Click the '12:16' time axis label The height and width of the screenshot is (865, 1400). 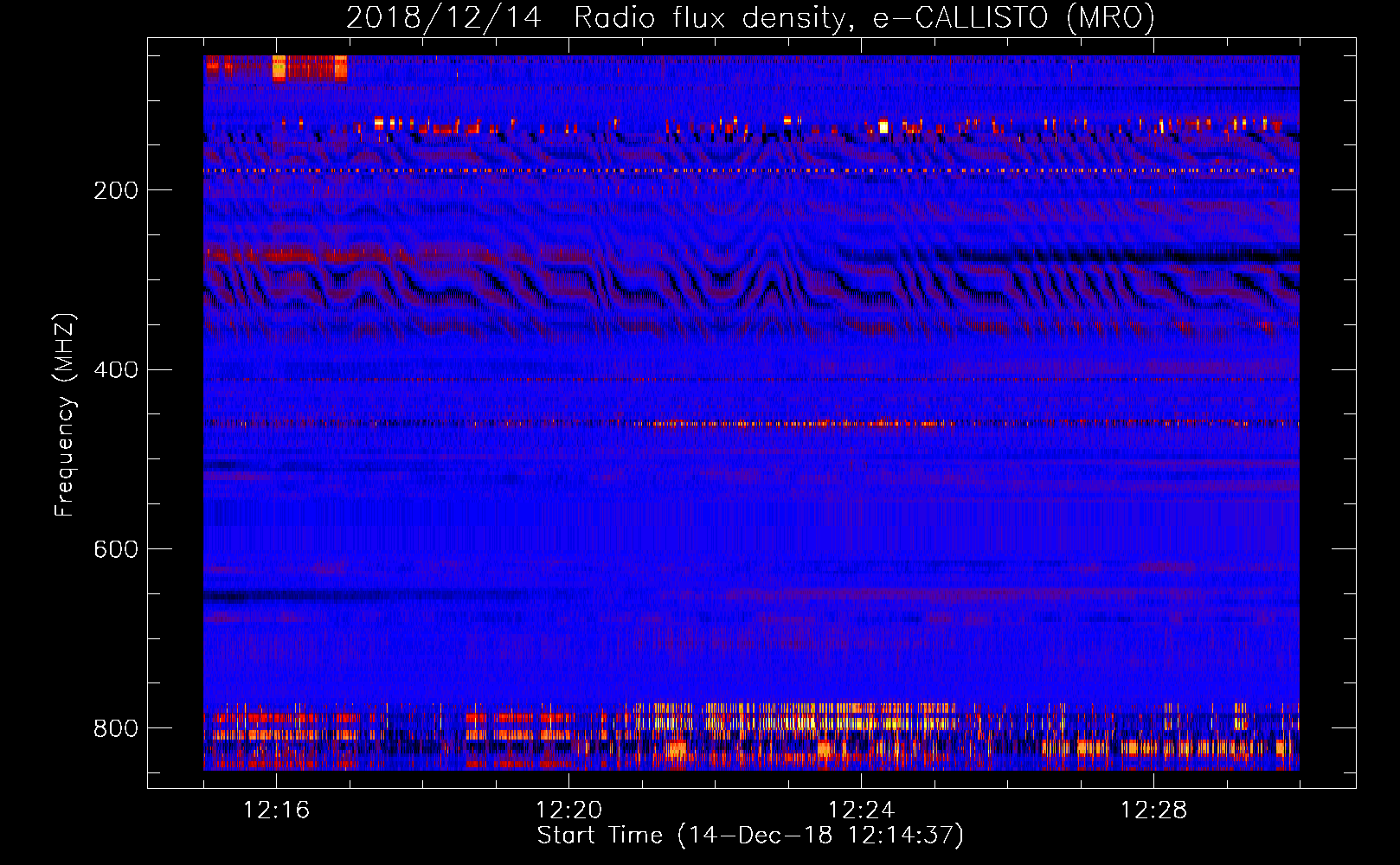click(276, 811)
